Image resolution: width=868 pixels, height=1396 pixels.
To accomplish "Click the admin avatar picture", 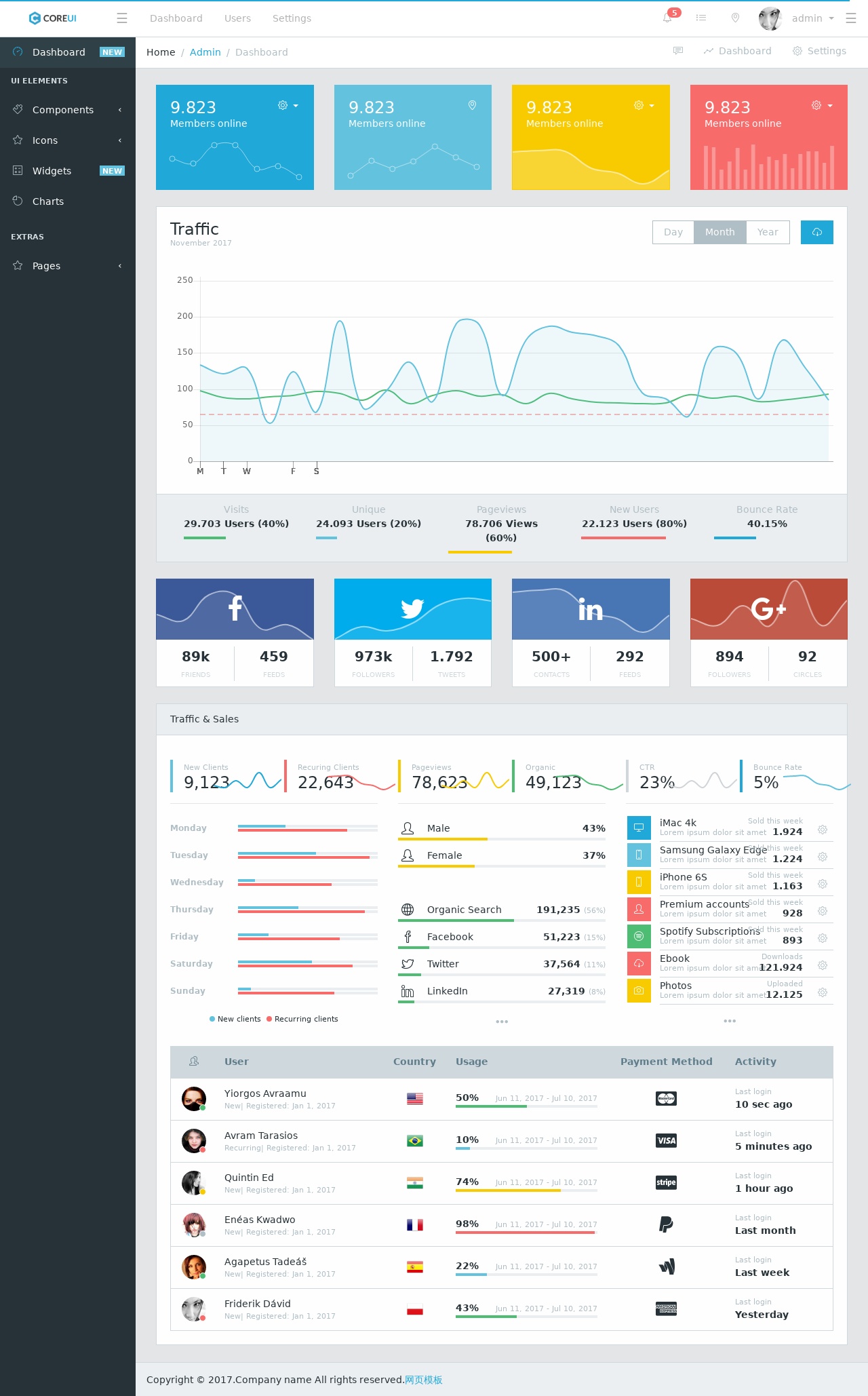I will 770,18.
